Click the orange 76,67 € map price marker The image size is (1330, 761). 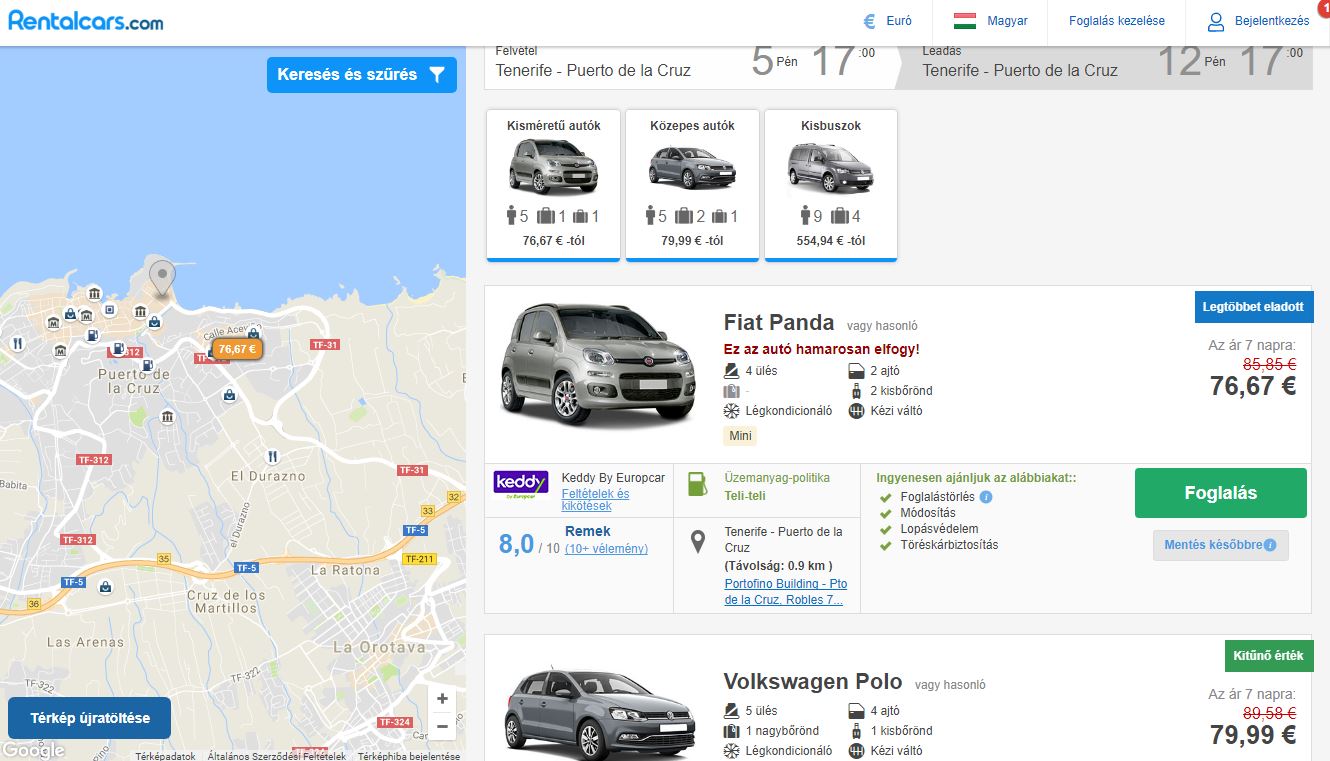(x=236, y=349)
